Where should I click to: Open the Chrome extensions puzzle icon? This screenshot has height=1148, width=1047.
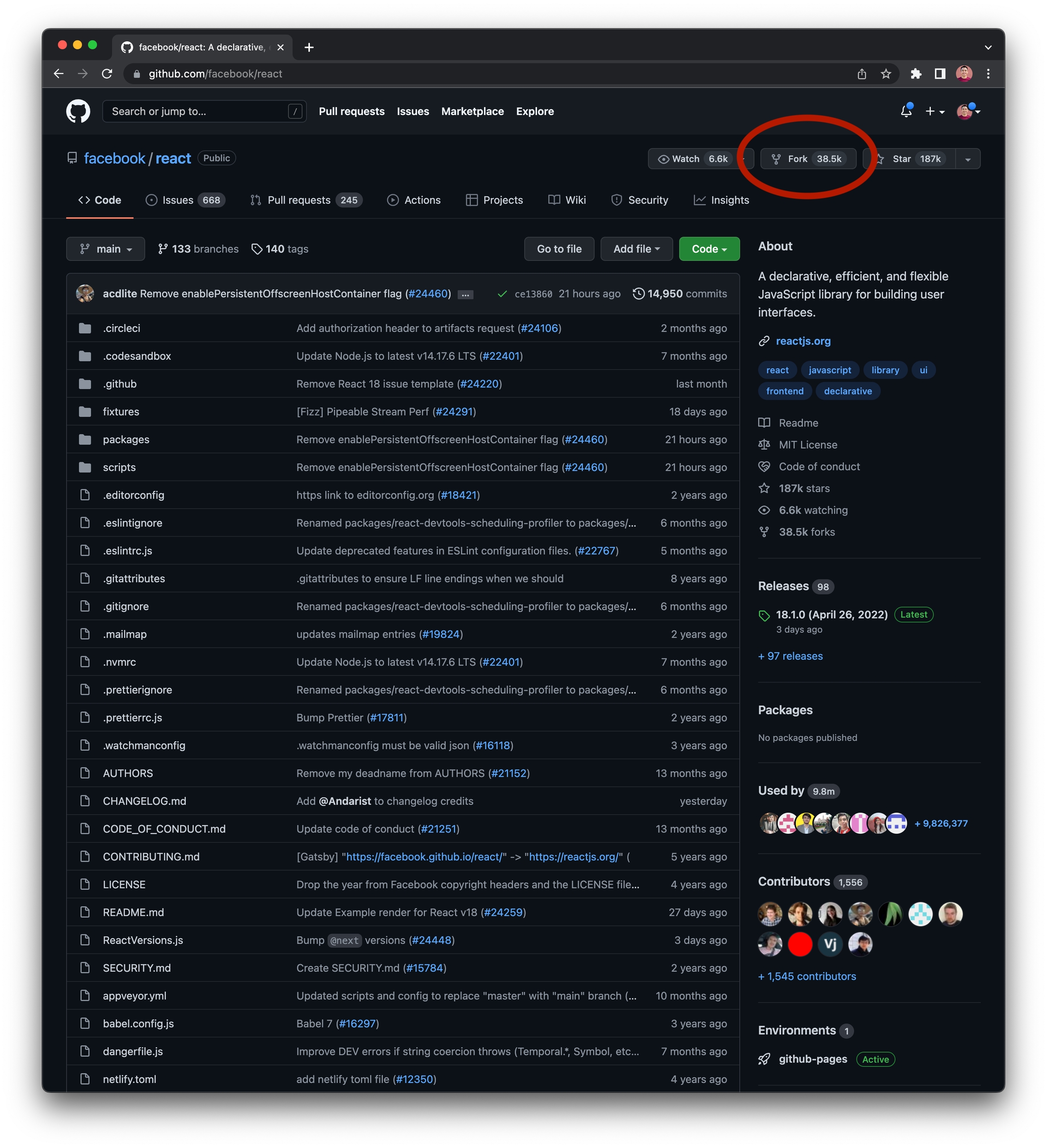point(916,74)
